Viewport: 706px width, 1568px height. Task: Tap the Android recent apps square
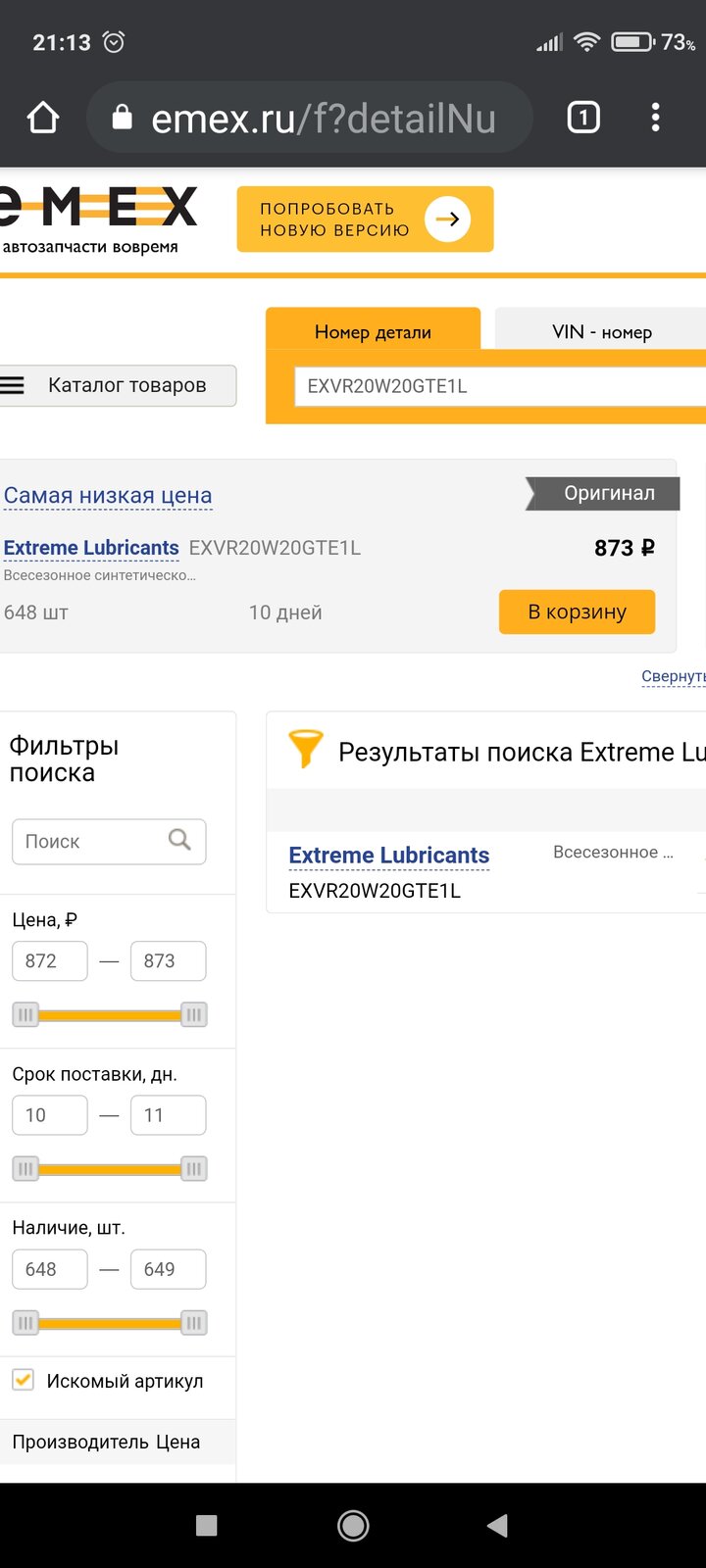207,1525
